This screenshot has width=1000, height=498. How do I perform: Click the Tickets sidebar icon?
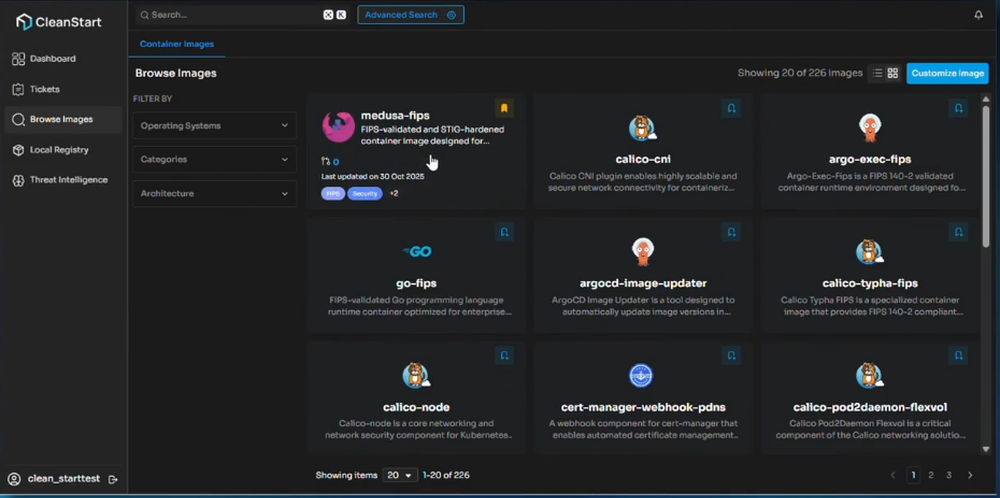click(18, 89)
